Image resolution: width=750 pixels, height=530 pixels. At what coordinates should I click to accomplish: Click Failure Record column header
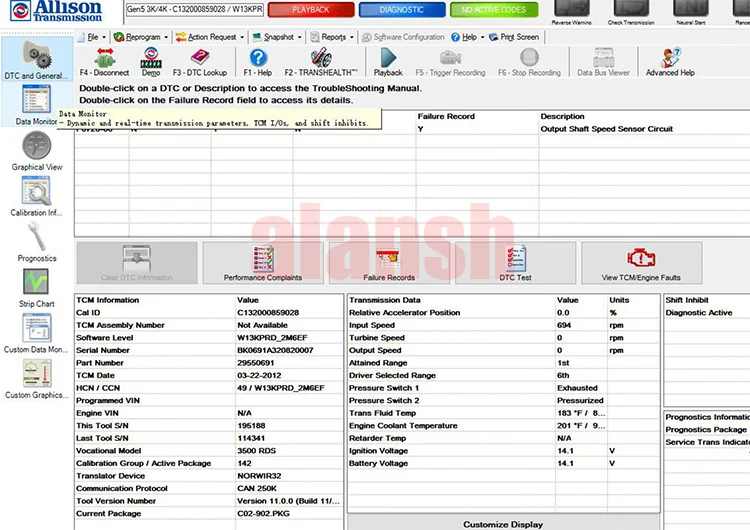446,116
